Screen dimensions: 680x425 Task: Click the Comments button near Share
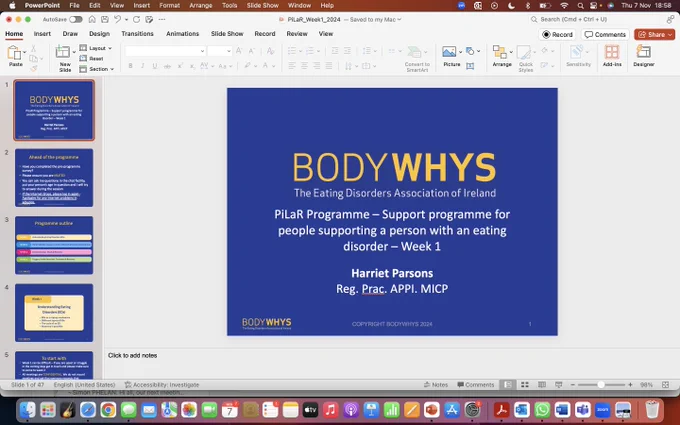tap(605, 34)
